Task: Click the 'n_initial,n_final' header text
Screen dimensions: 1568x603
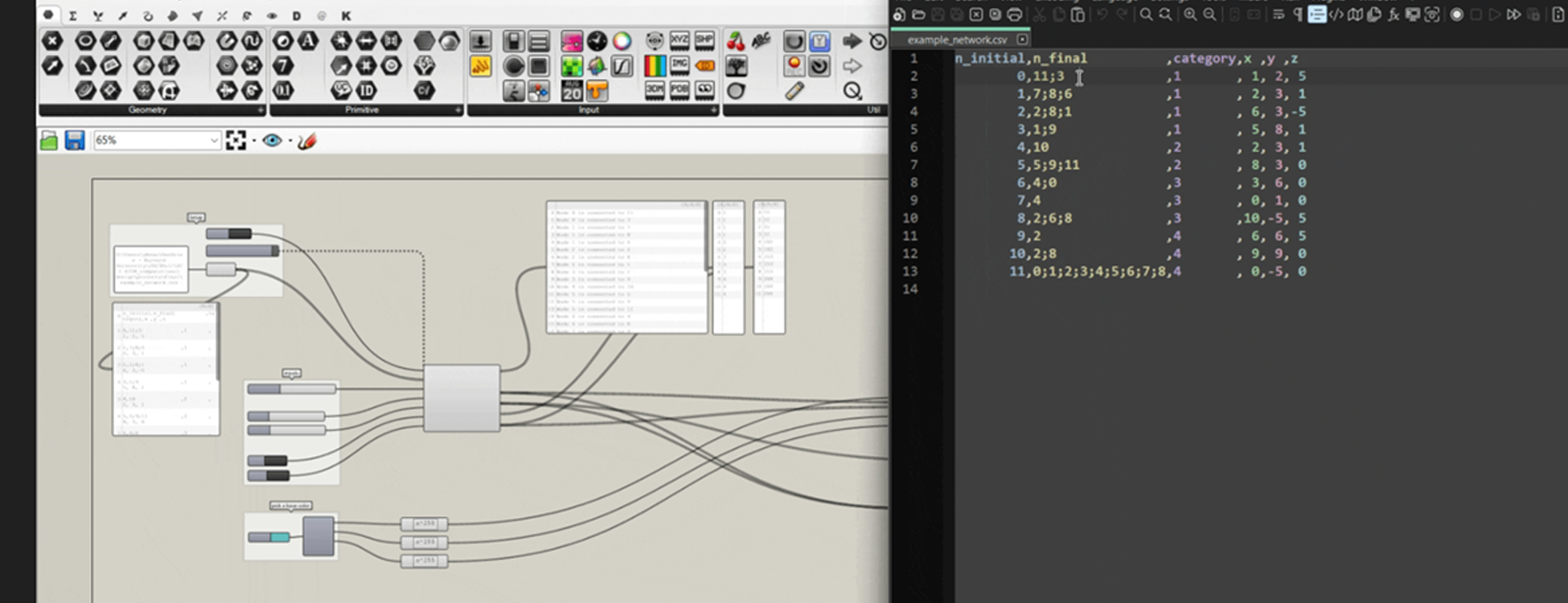Action: click(1021, 59)
